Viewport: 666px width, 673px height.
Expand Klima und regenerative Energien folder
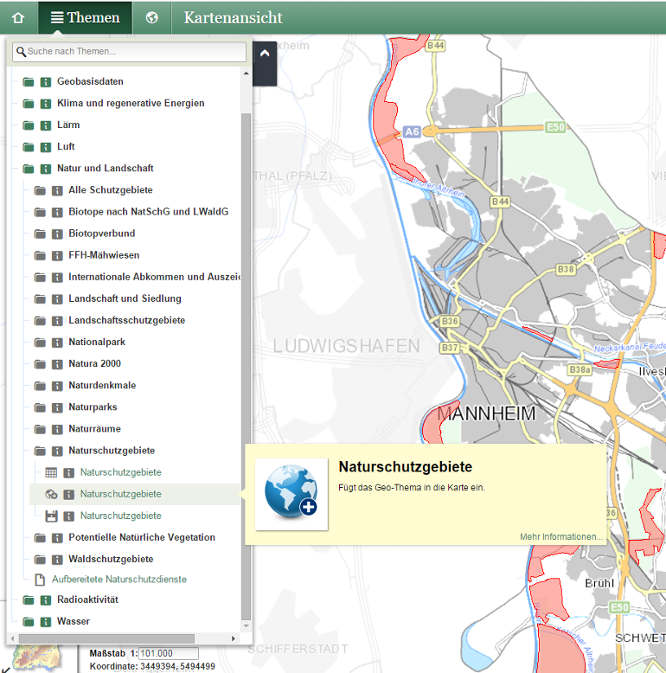[28, 103]
